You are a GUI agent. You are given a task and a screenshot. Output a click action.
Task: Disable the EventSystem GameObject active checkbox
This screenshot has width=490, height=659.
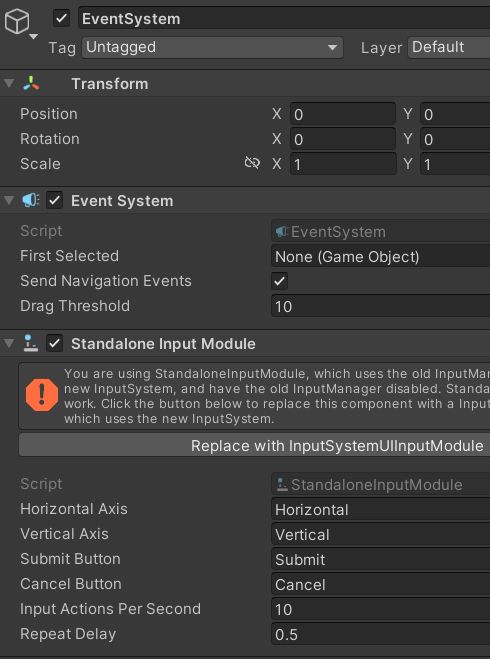coord(61,19)
